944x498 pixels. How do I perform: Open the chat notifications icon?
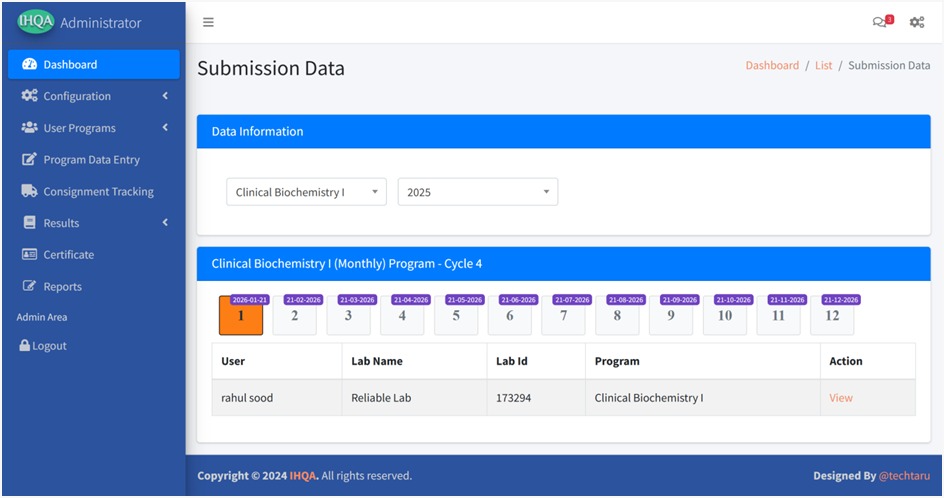[880, 22]
